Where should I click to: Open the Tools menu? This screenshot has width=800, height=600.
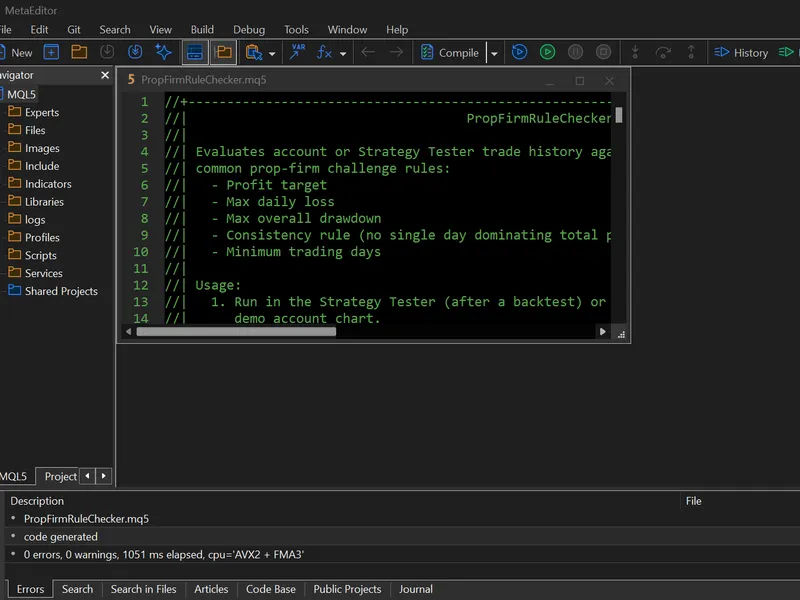(x=296, y=30)
